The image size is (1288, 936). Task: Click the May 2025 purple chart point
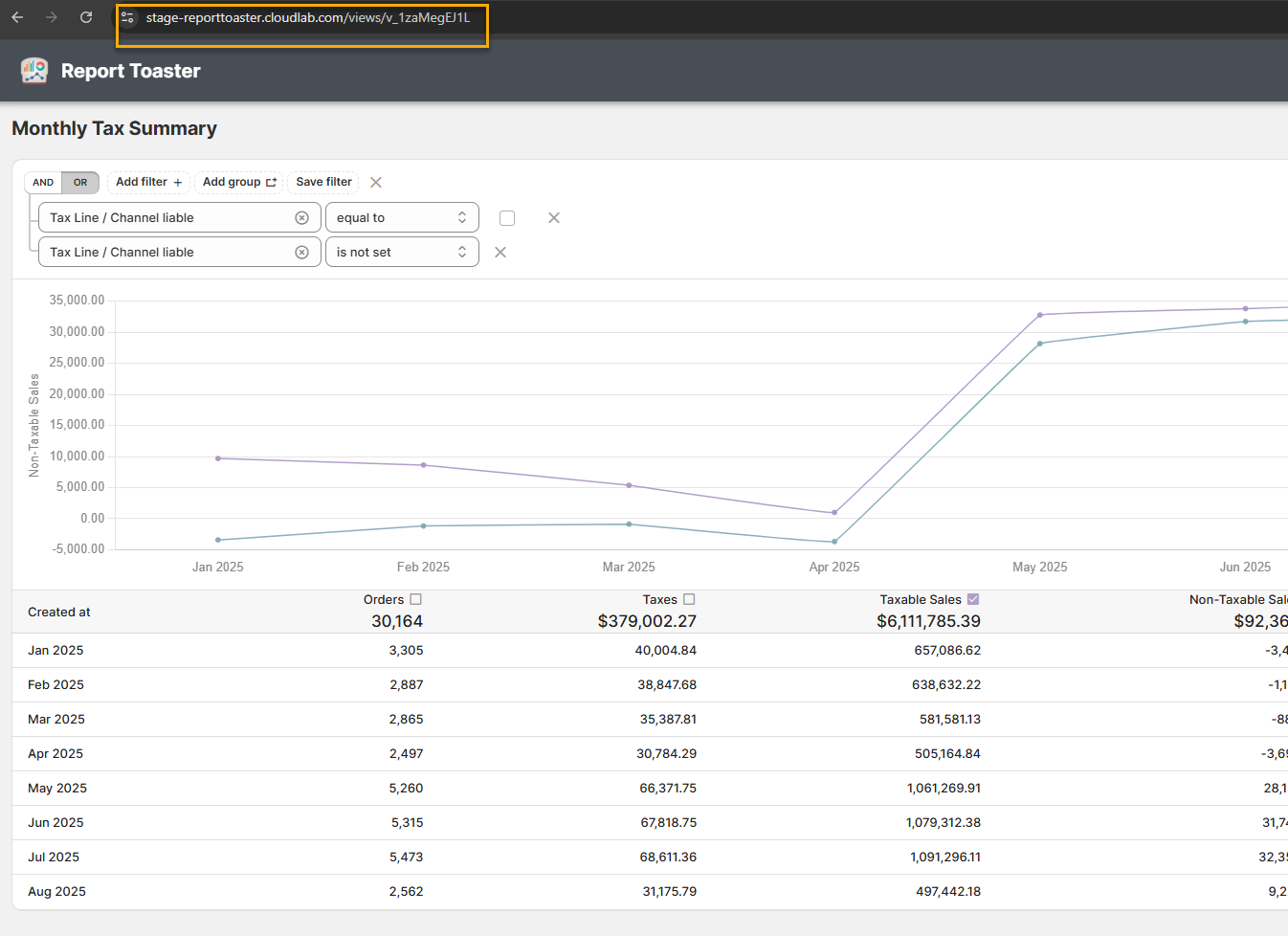click(1040, 315)
